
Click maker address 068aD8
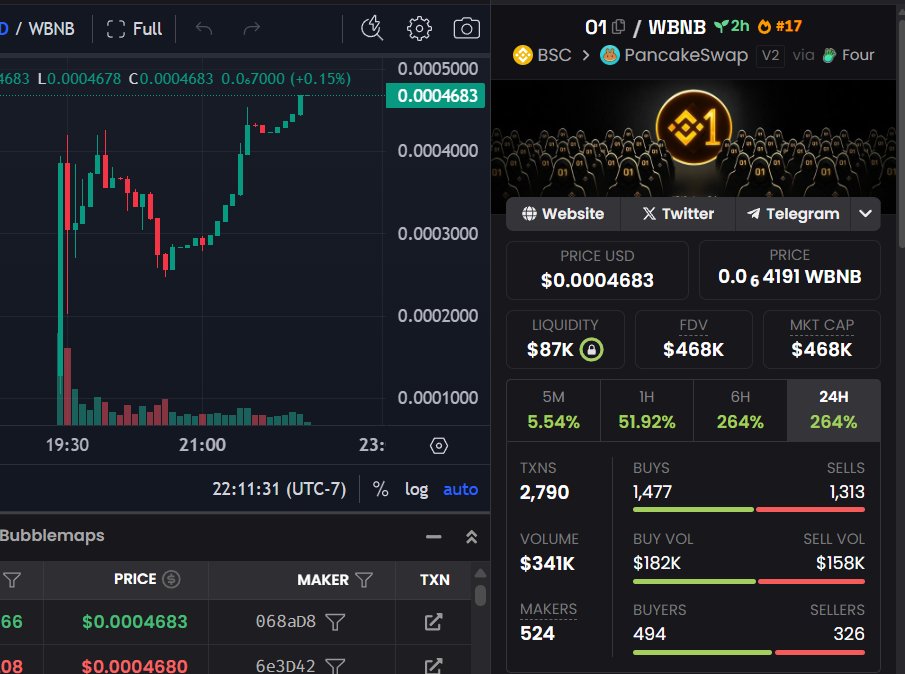click(286, 621)
